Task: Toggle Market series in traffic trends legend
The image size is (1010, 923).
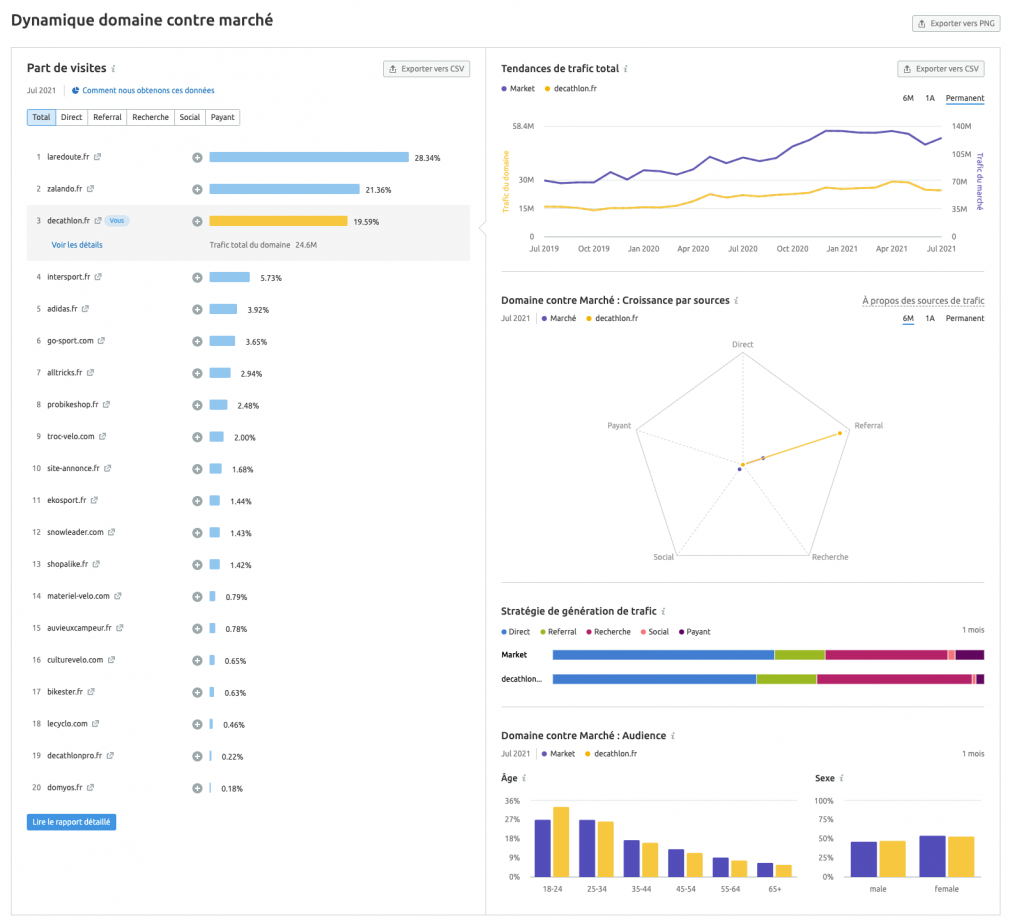Action: click(x=518, y=89)
